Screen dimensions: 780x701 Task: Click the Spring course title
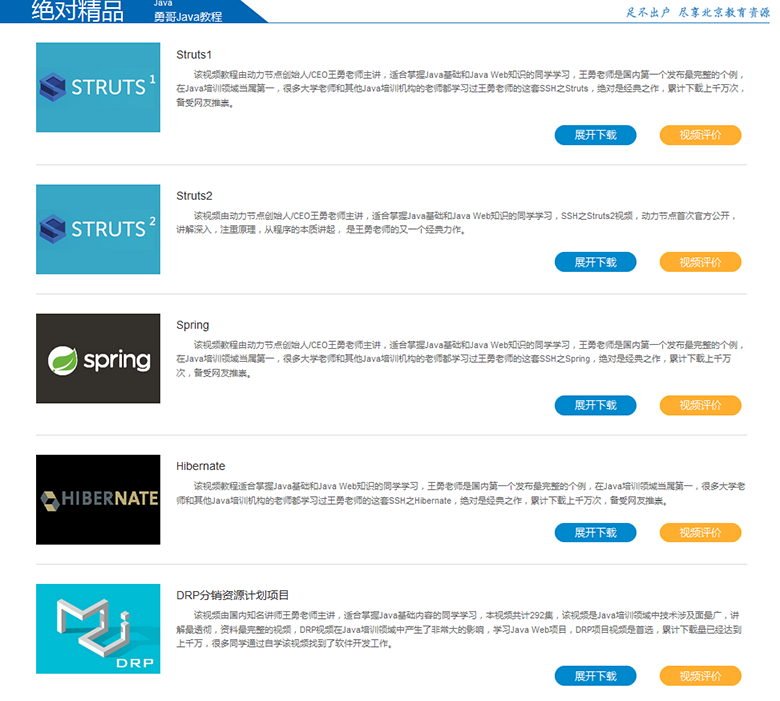(192, 325)
